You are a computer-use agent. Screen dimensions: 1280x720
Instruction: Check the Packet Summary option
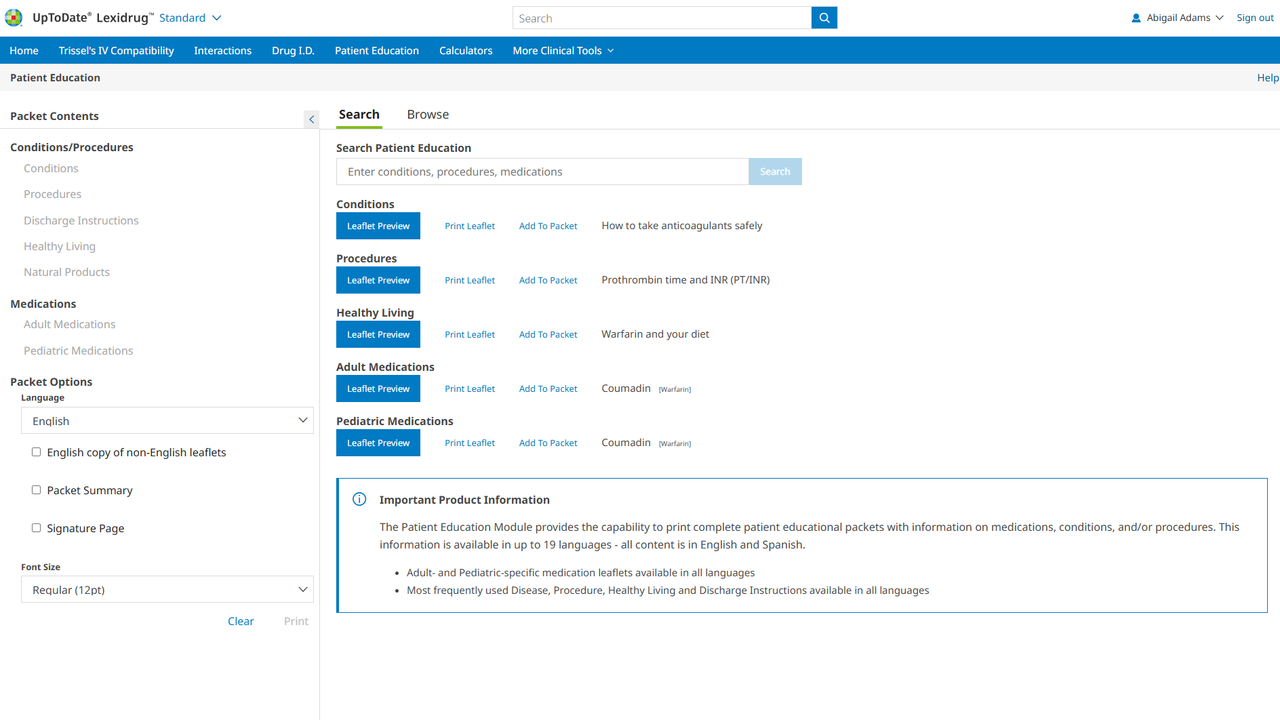coord(37,490)
